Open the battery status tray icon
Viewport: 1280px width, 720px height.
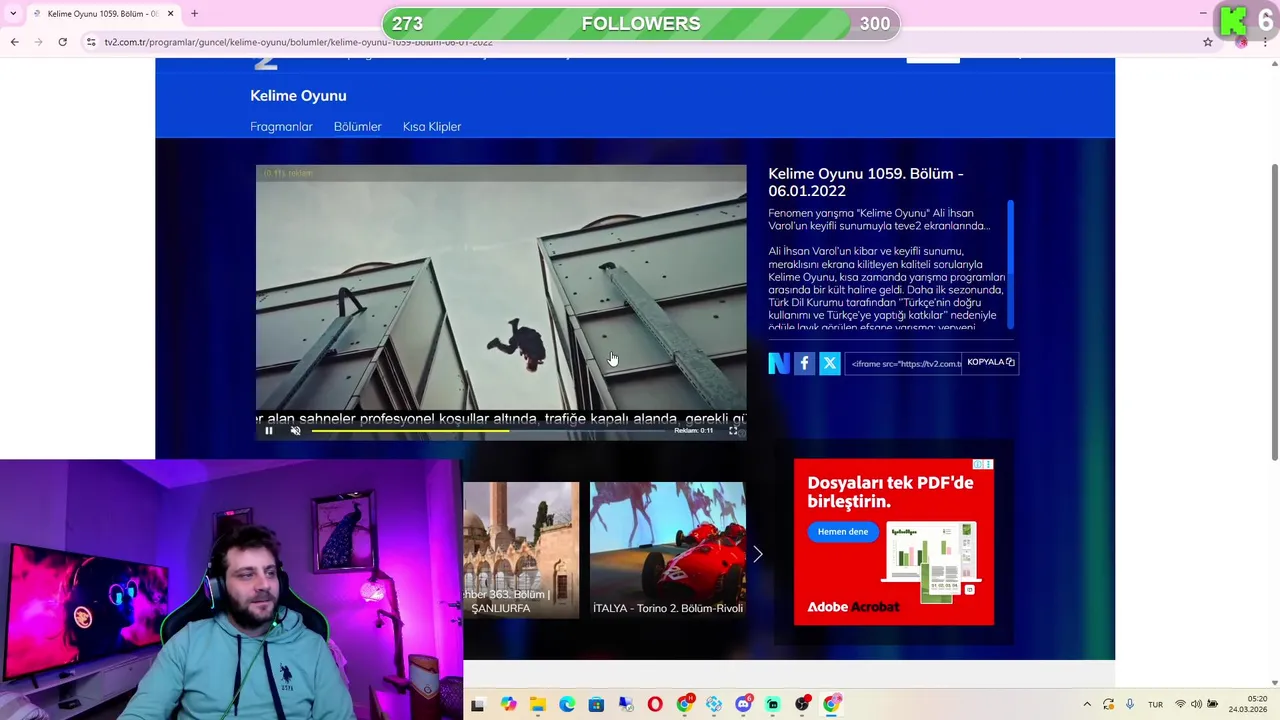[1213, 704]
